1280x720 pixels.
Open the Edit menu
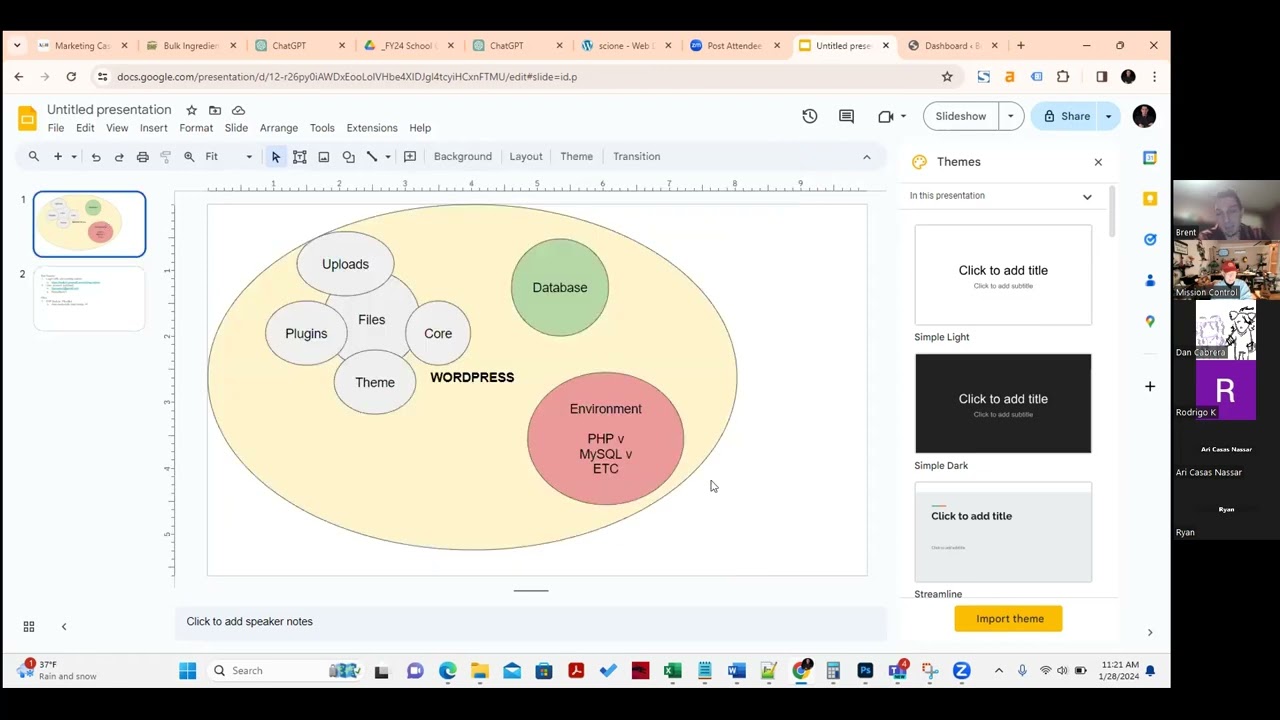(x=85, y=128)
